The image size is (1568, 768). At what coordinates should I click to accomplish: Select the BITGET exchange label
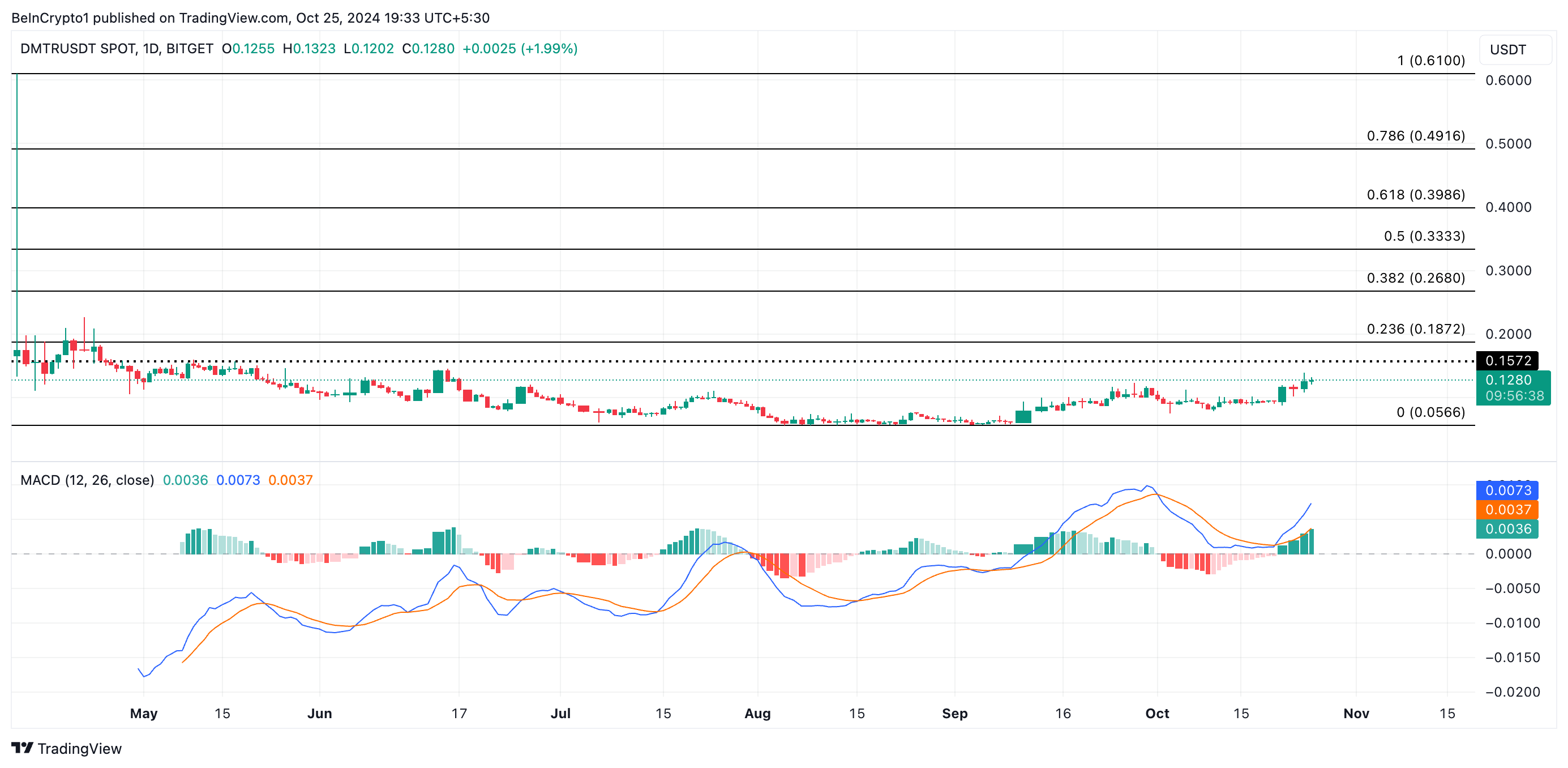pos(192,48)
